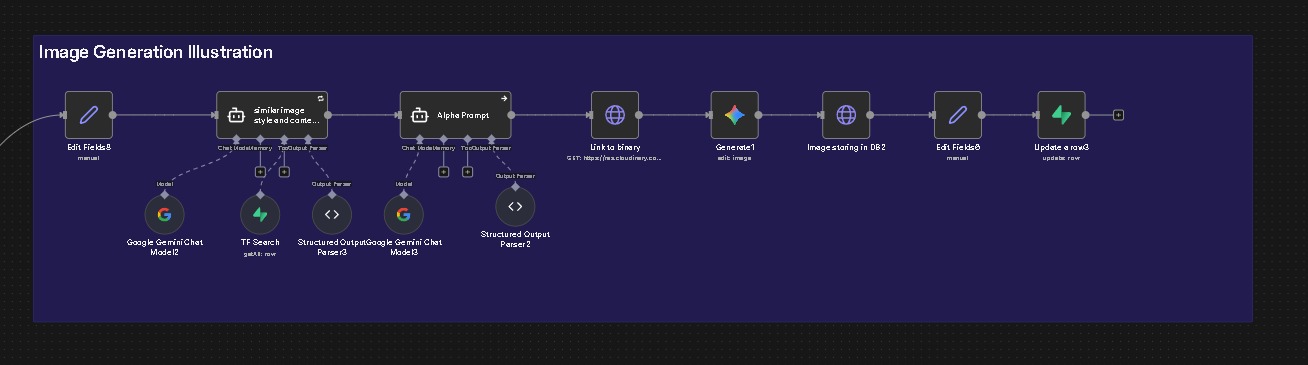Click the 'Update a row3' label
1308x365 pixels.
point(1061,147)
